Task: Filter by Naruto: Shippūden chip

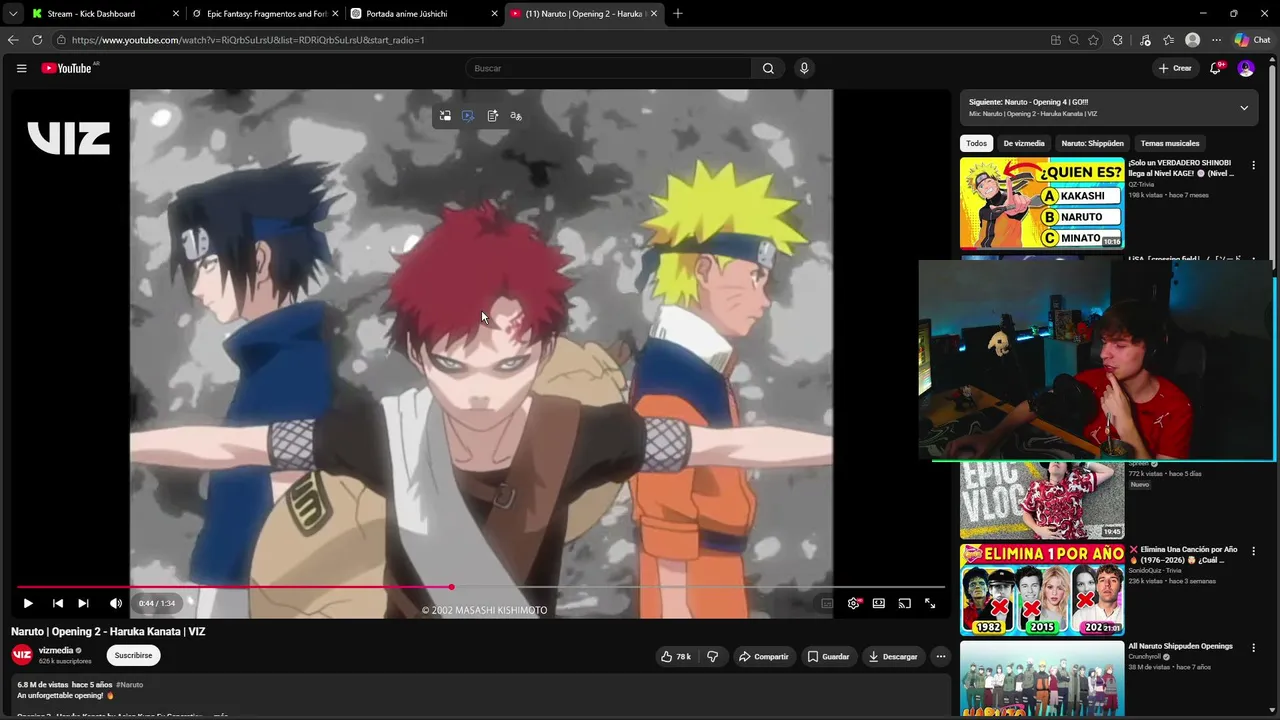Action: [x=1092, y=143]
